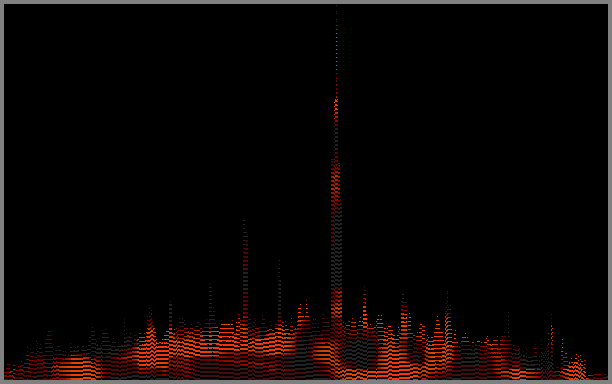This screenshot has width=612, height=384.
Task: Click the gray border frame at the top edge
Action: (x=306, y=2)
